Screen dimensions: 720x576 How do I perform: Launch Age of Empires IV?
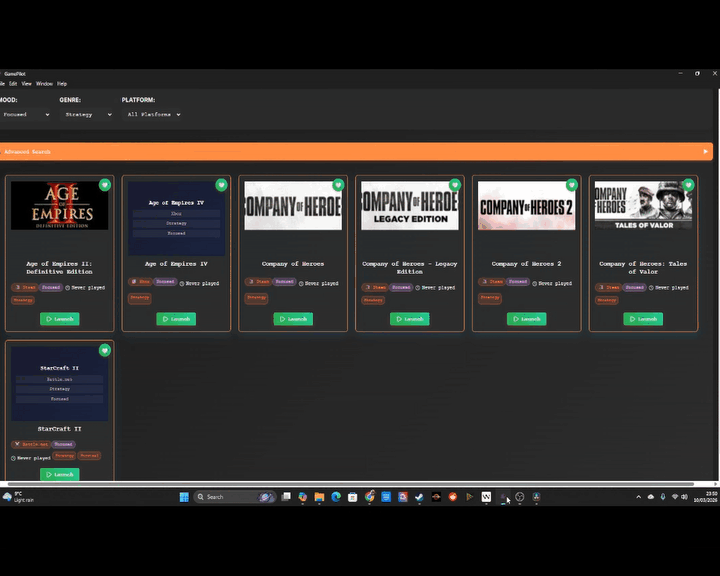176,319
